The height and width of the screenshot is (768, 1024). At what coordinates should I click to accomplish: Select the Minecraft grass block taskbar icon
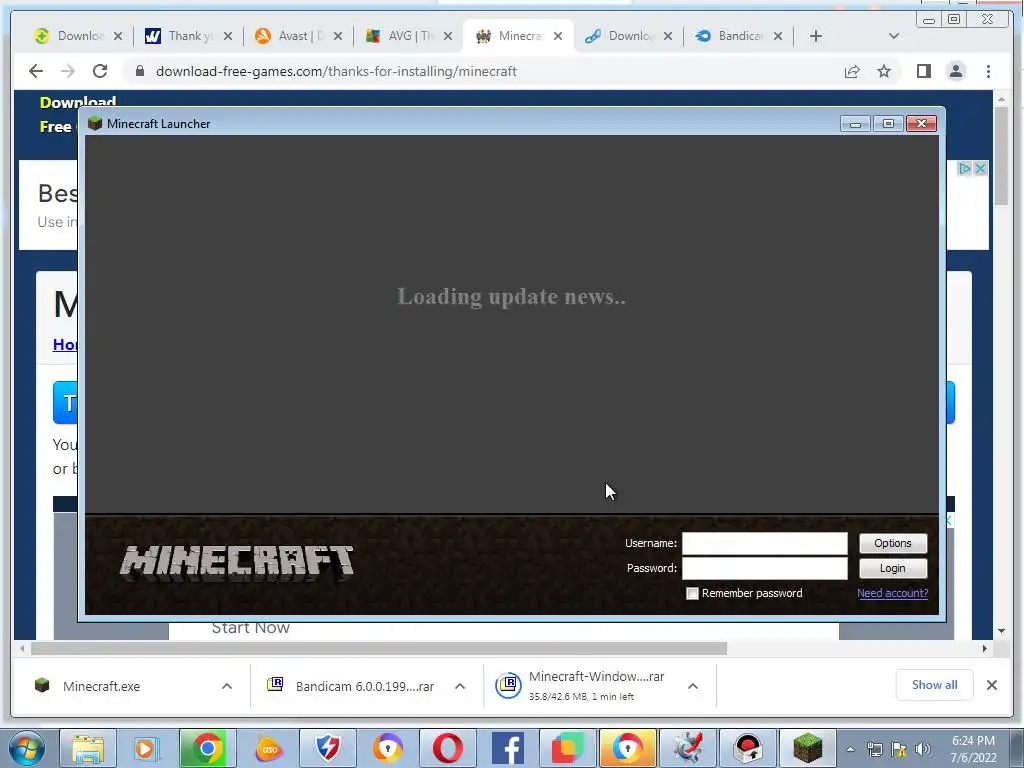pyautogui.click(x=808, y=748)
